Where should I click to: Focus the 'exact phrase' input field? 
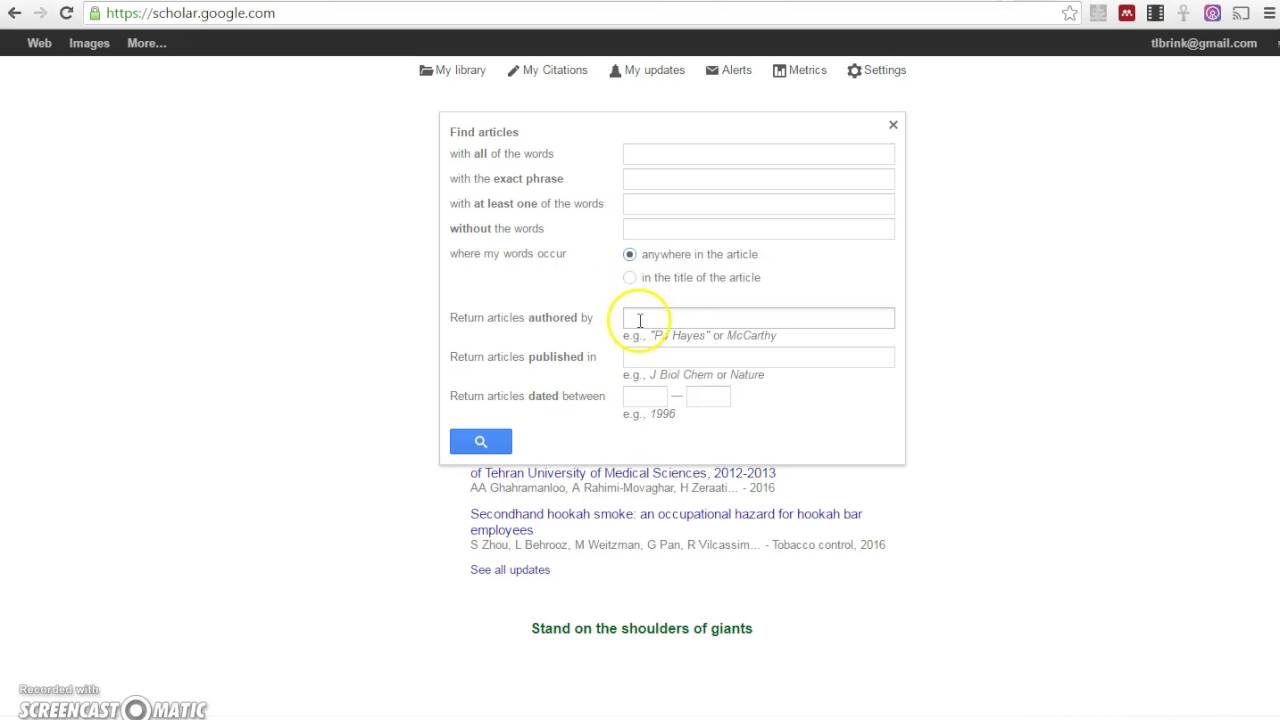pyautogui.click(x=759, y=179)
